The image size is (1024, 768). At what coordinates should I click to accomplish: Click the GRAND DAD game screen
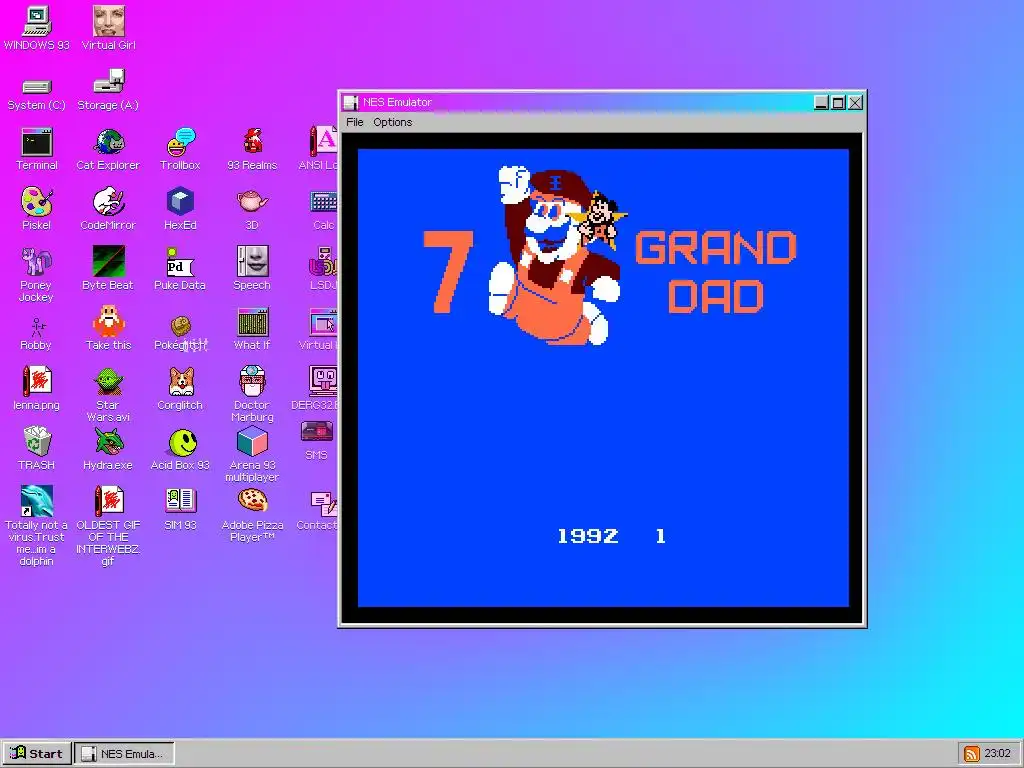(603, 377)
